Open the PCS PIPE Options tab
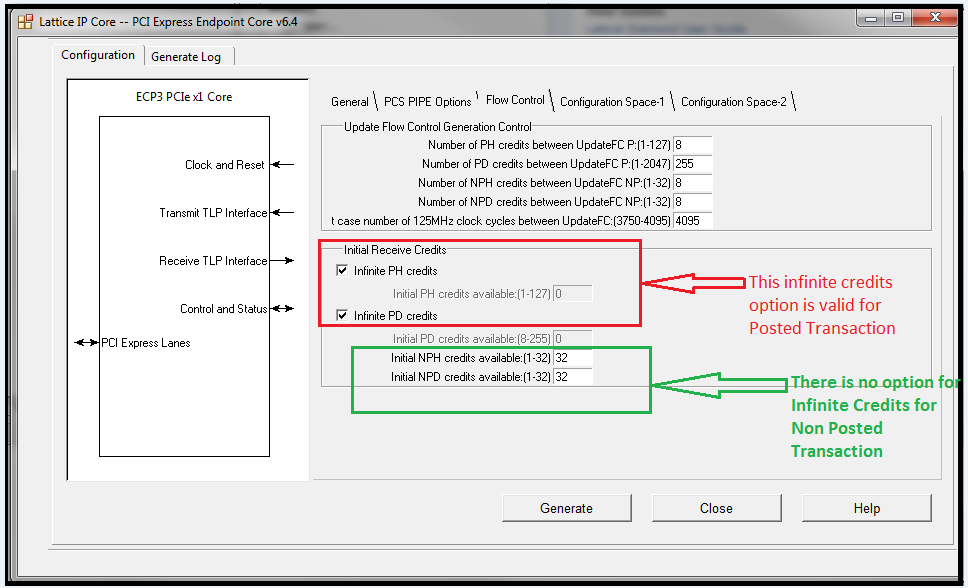This screenshot has height=588, width=968. pyautogui.click(x=427, y=102)
